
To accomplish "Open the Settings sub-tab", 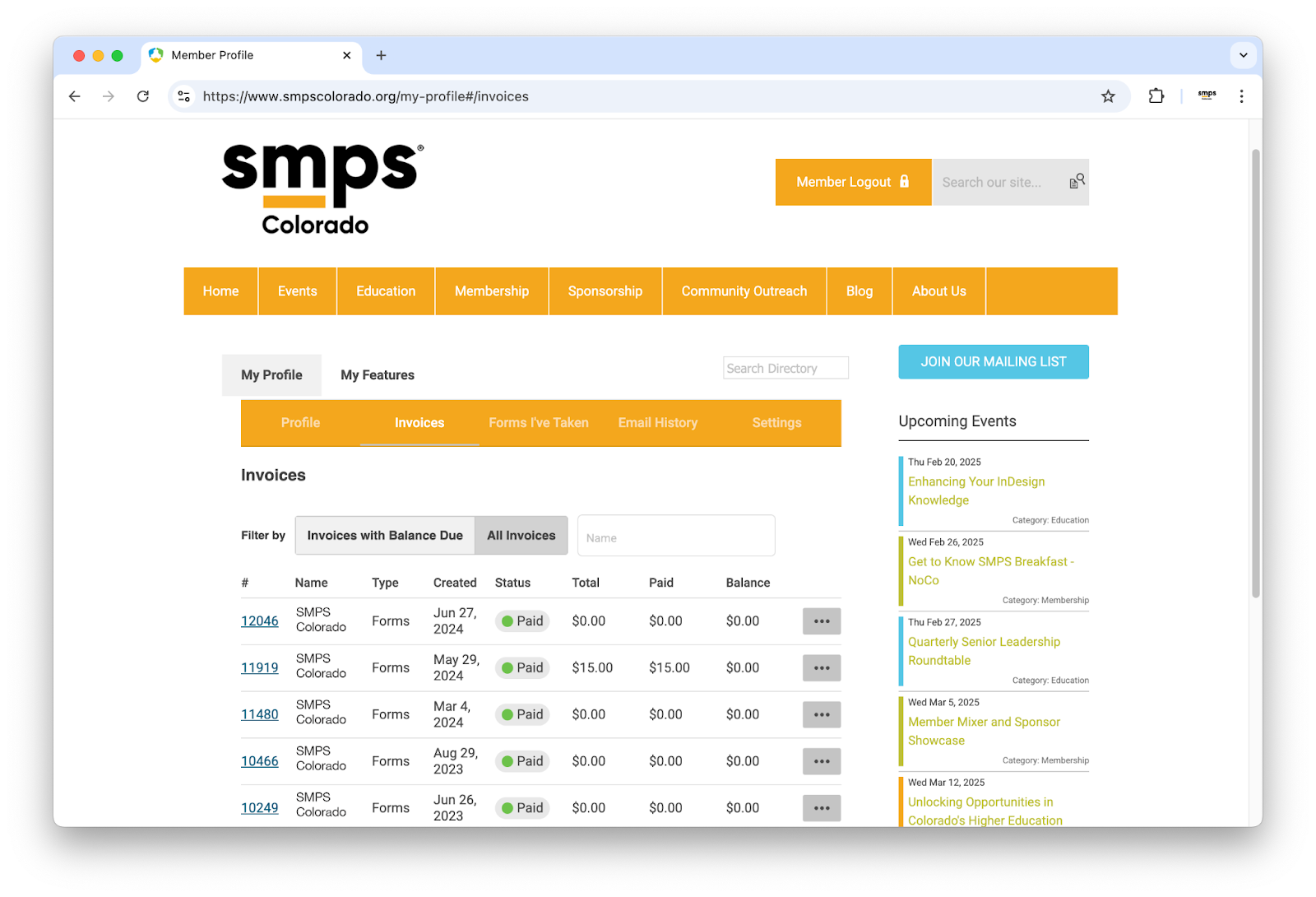I will coord(776,423).
